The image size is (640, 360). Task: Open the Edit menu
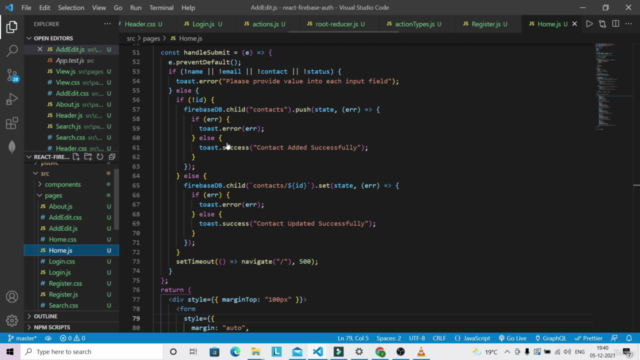[44, 7]
